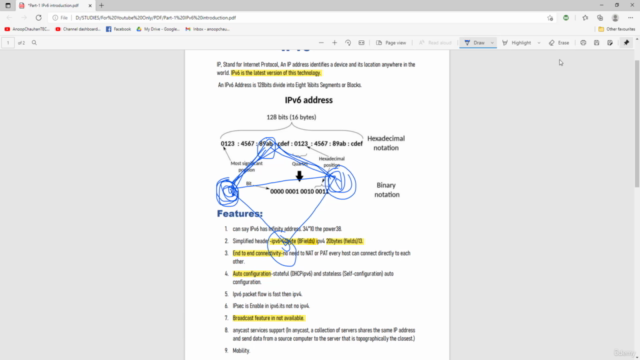Click the 'of 2' page count
Viewport: 640px width, 360px height.
pyautogui.click(x=21, y=43)
